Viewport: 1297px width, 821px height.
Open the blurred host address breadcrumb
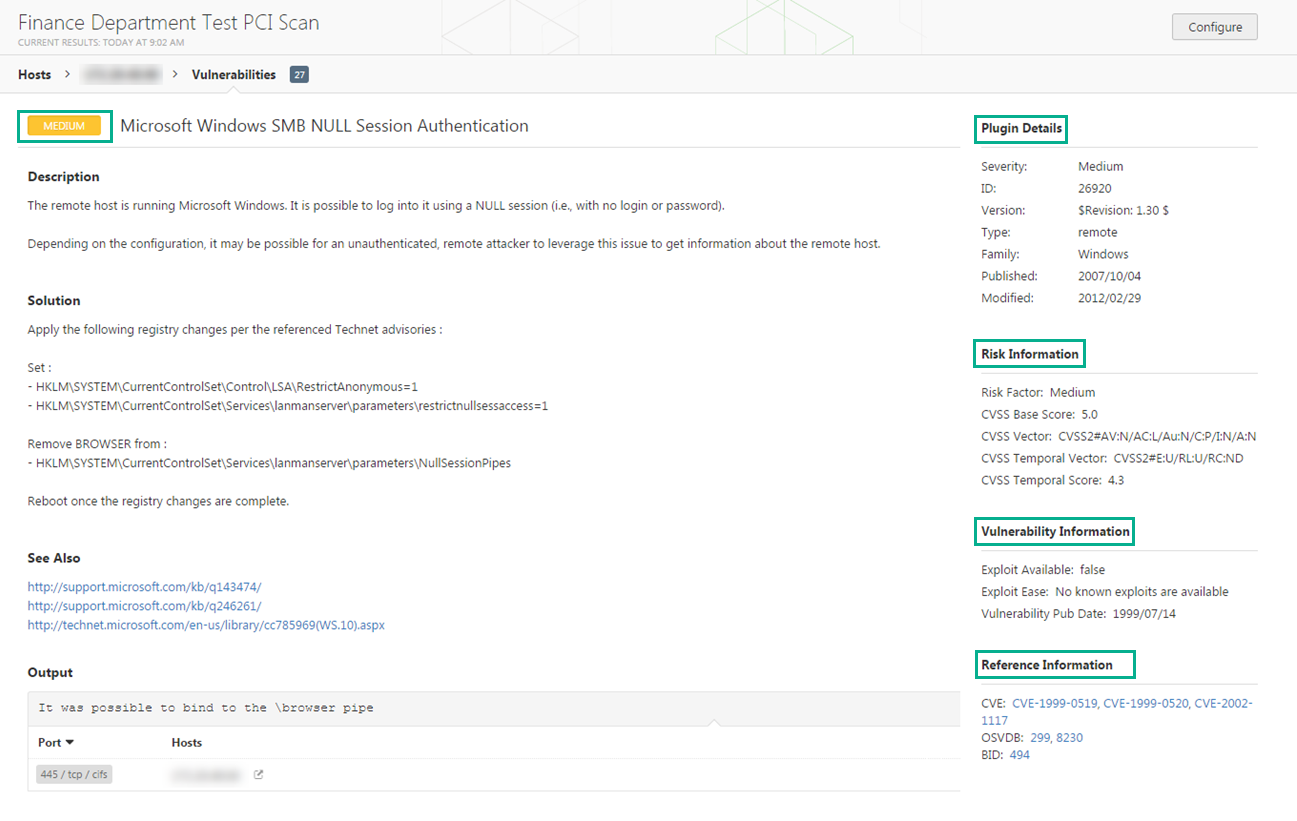coord(121,75)
